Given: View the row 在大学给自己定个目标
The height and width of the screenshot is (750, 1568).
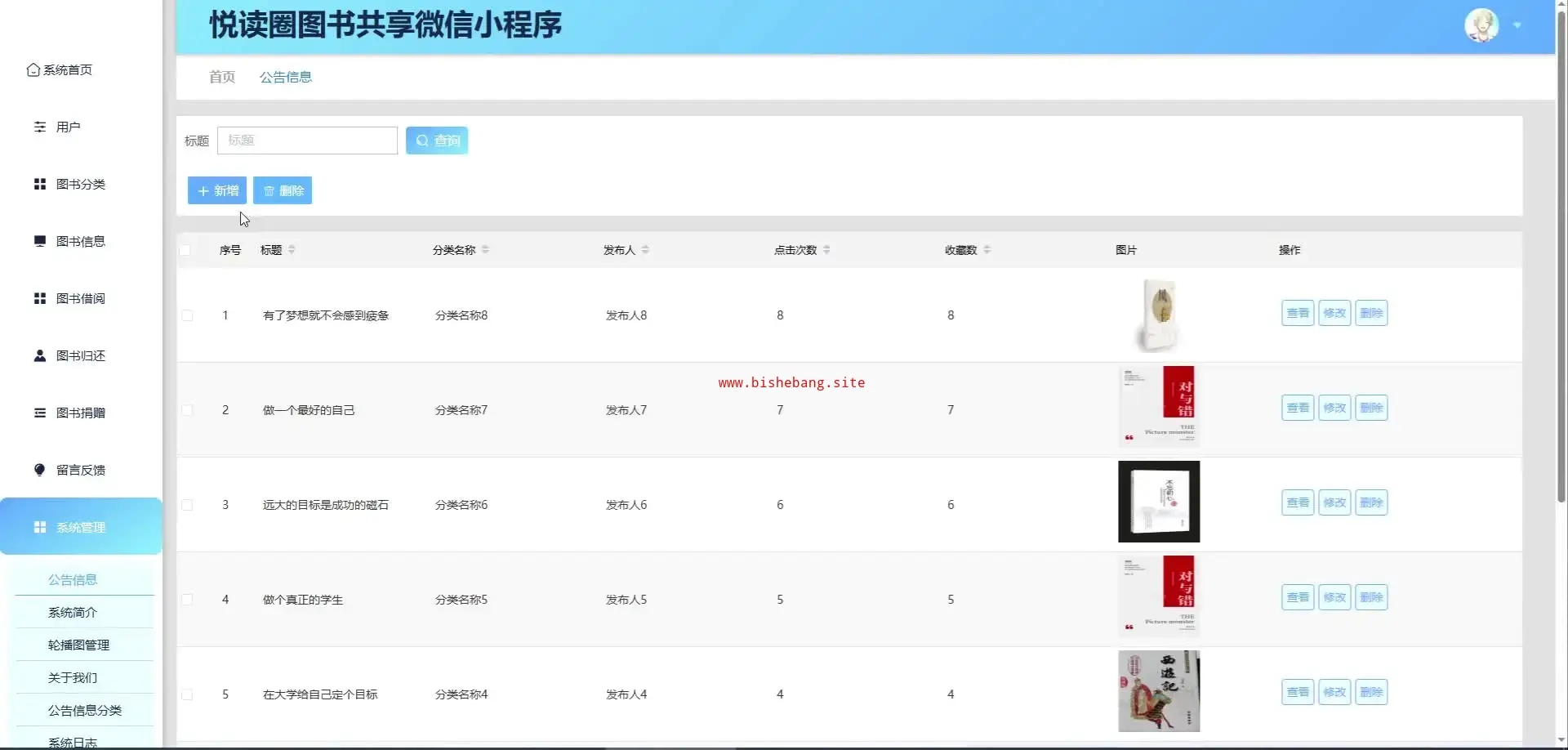Looking at the screenshot, I should 1298,692.
